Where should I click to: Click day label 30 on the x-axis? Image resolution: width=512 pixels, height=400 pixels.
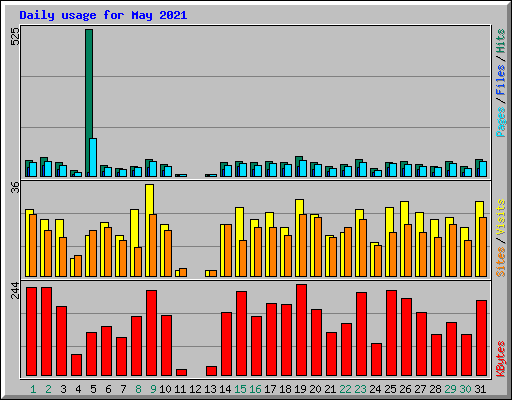click(465, 389)
